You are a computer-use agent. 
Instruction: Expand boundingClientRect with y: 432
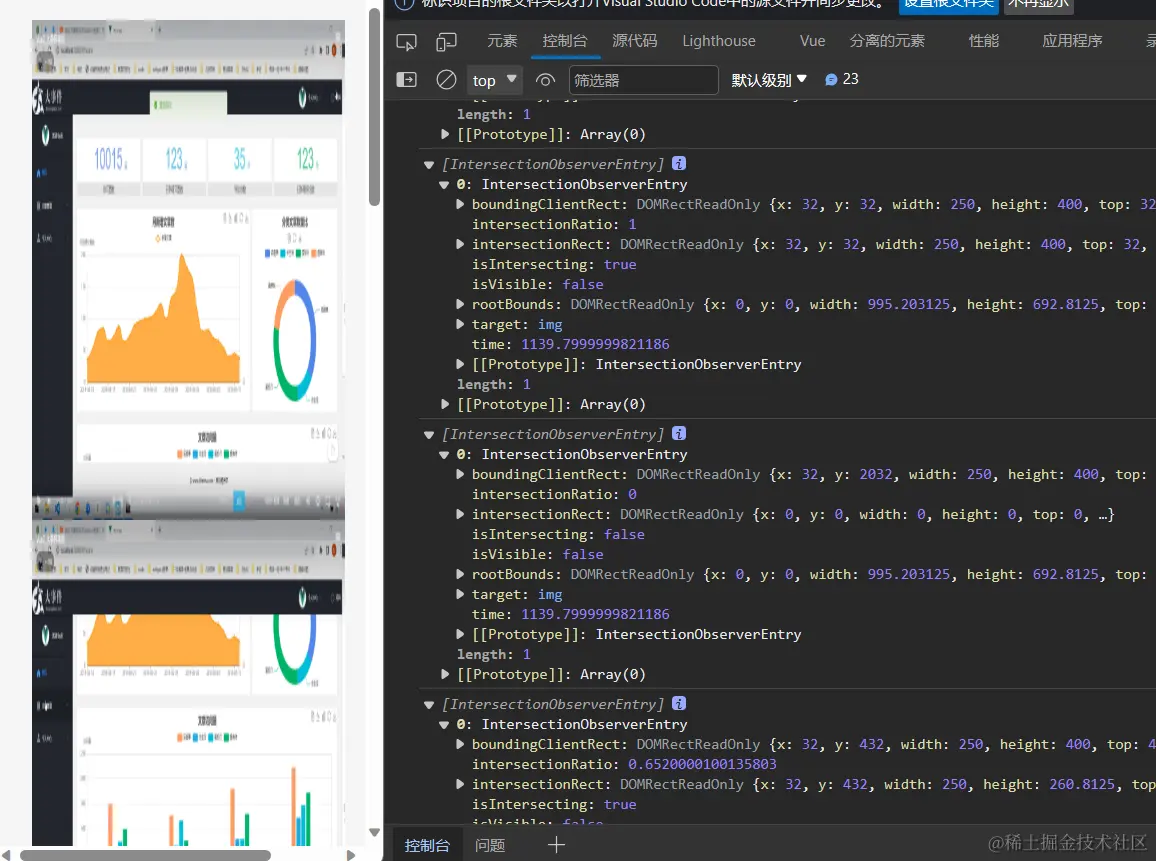pyautogui.click(x=460, y=744)
